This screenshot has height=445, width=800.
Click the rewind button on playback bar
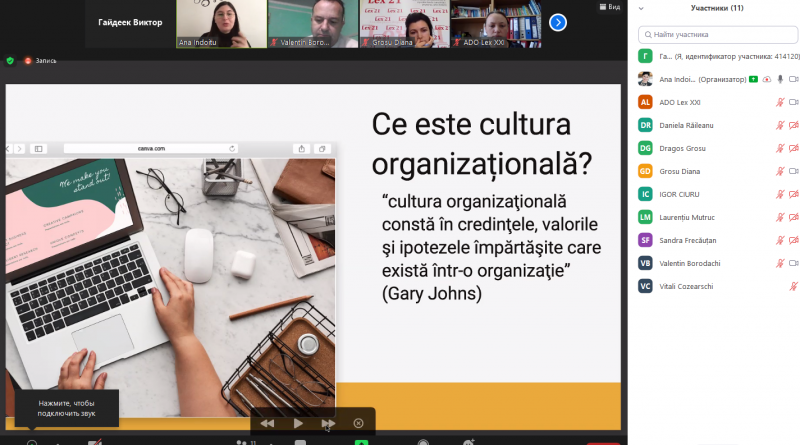(268, 423)
